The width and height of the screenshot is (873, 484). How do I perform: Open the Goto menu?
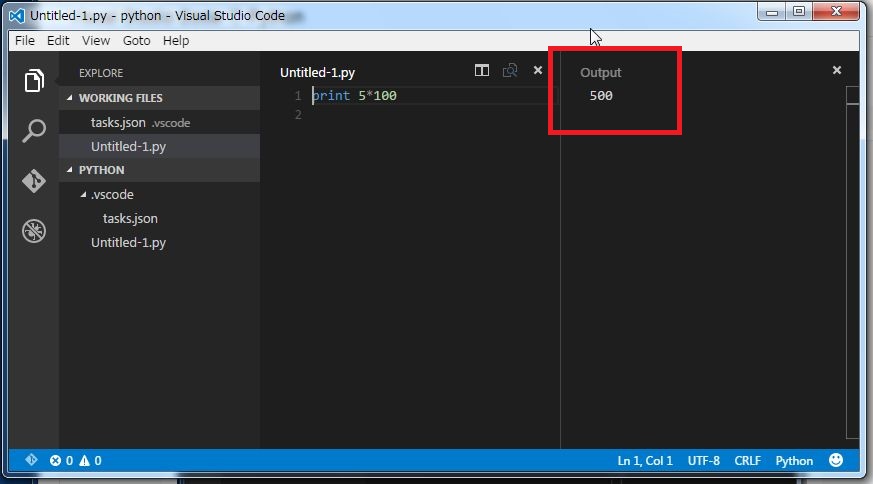coord(136,41)
